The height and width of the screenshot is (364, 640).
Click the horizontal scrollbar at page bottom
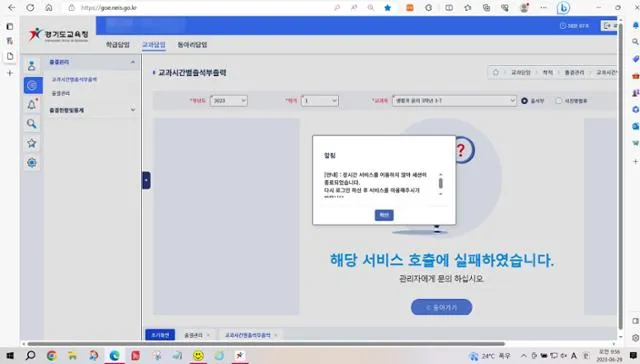pyautogui.click(x=266, y=344)
